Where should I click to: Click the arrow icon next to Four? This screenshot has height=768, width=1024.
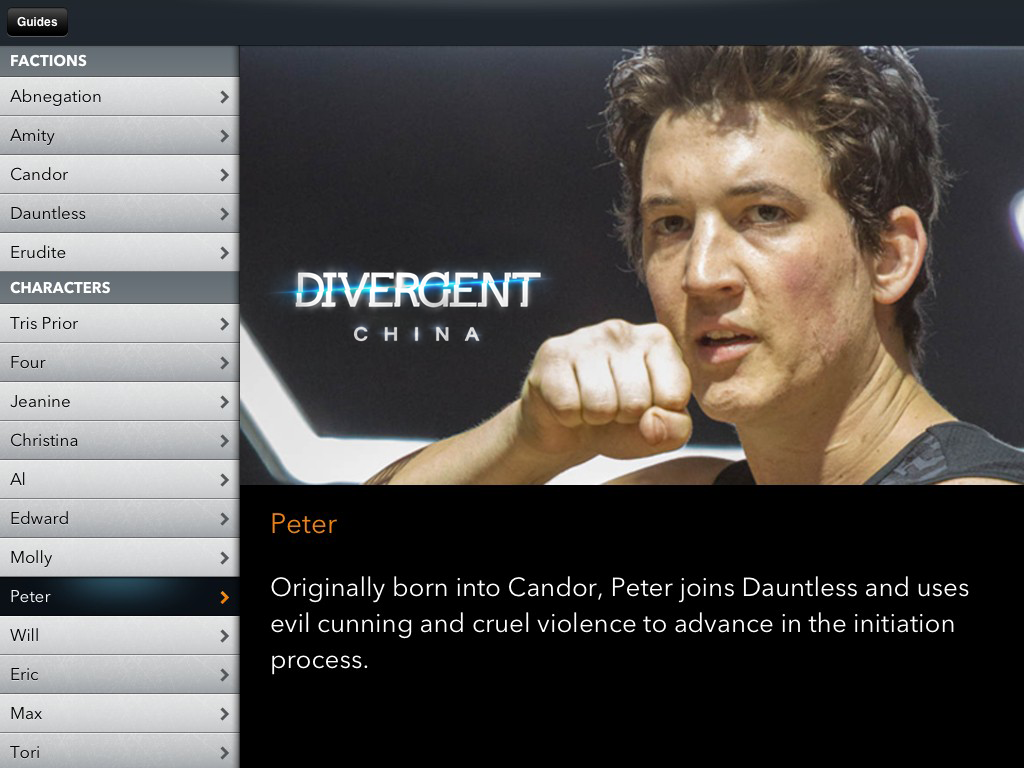click(225, 362)
